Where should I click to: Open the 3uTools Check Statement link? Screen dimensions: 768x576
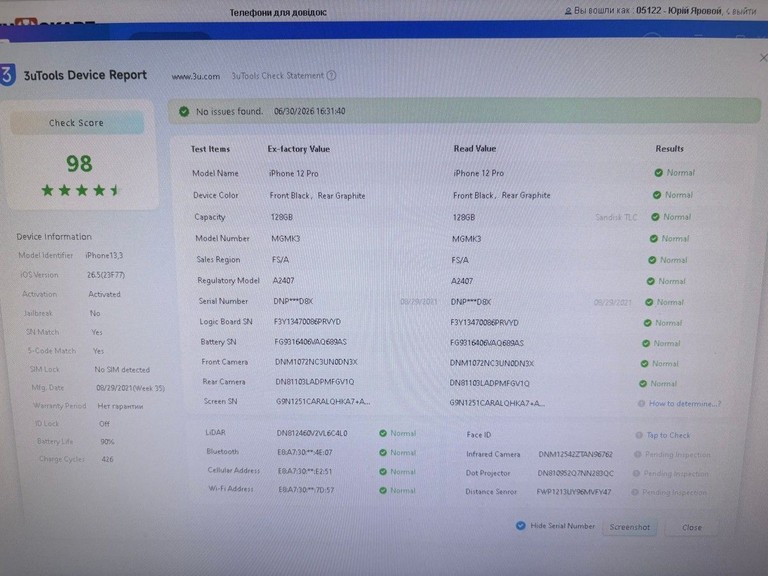pos(277,75)
